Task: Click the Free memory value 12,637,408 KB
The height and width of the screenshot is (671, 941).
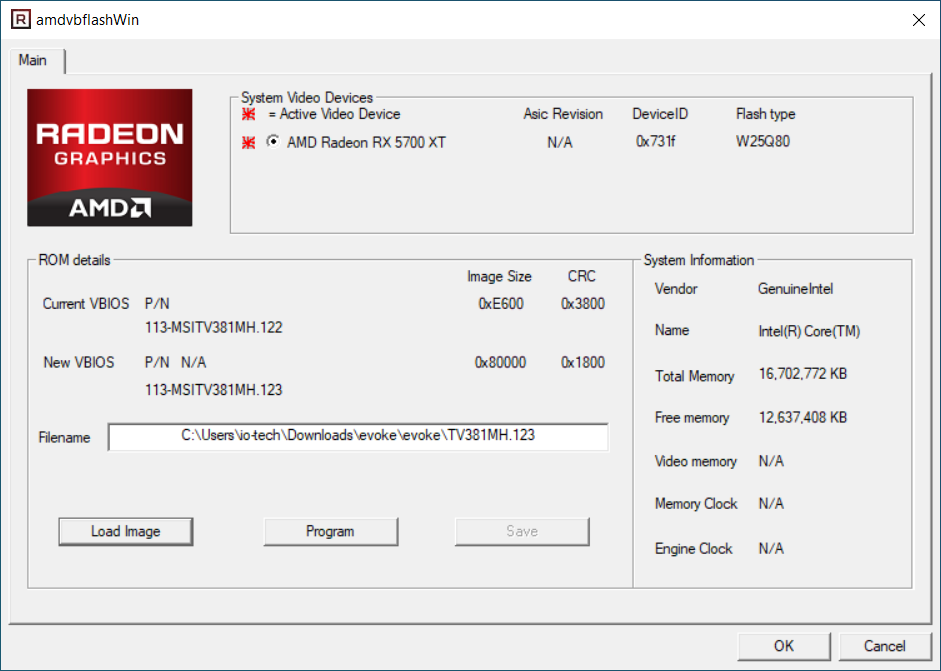Action: 802,417
